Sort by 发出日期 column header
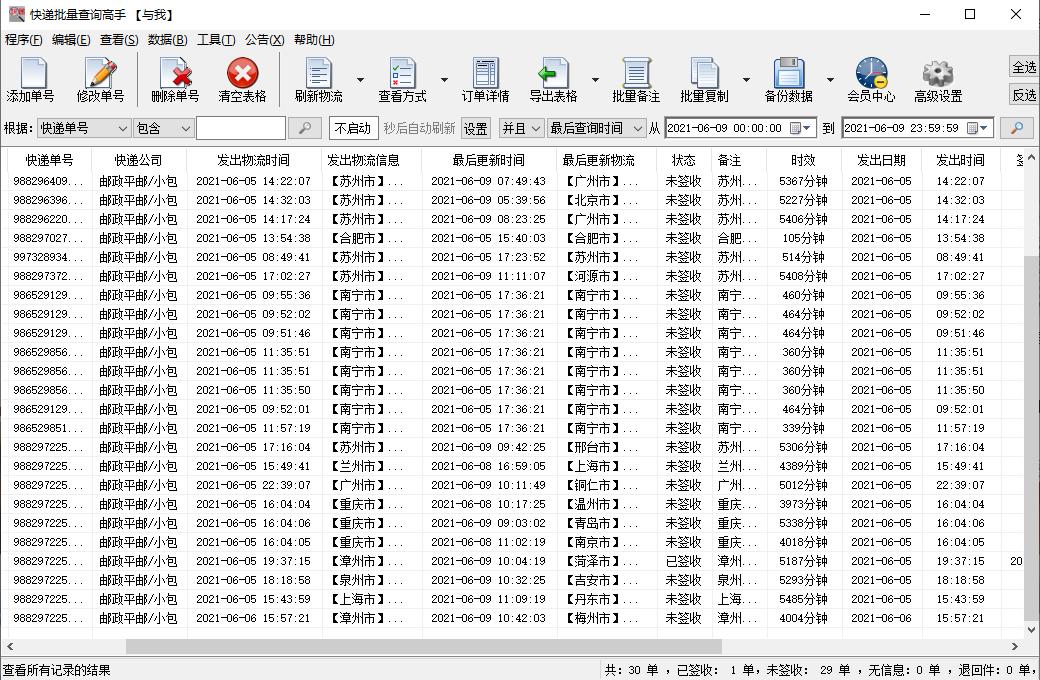 click(x=881, y=160)
